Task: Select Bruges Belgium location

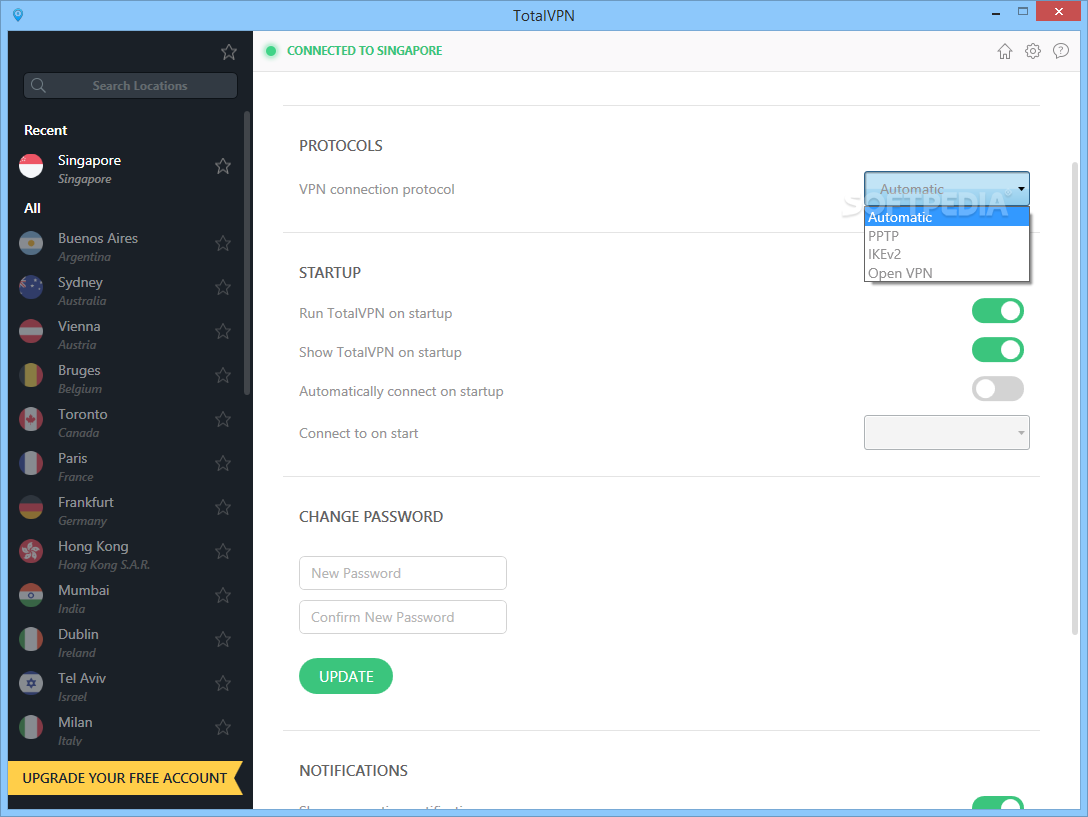Action: click(x=125, y=378)
